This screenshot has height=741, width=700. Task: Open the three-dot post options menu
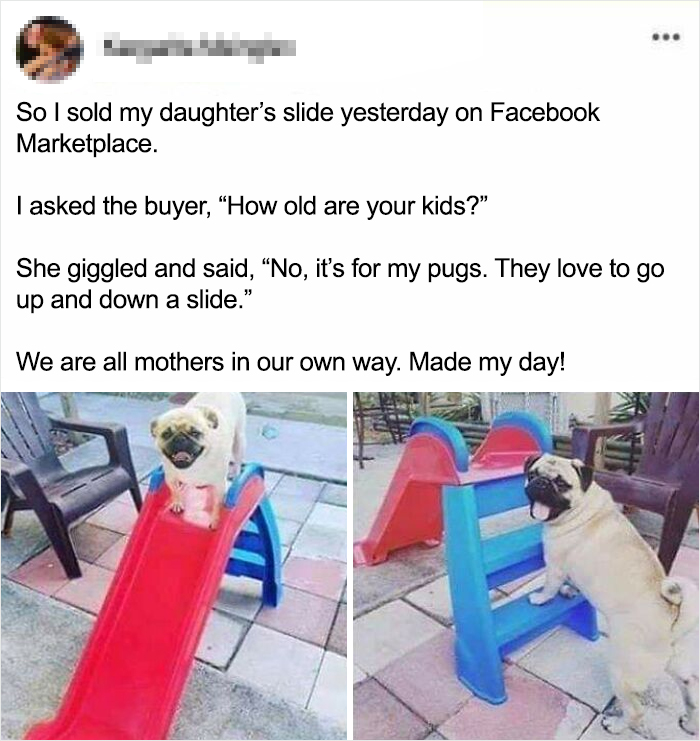(666, 36)
